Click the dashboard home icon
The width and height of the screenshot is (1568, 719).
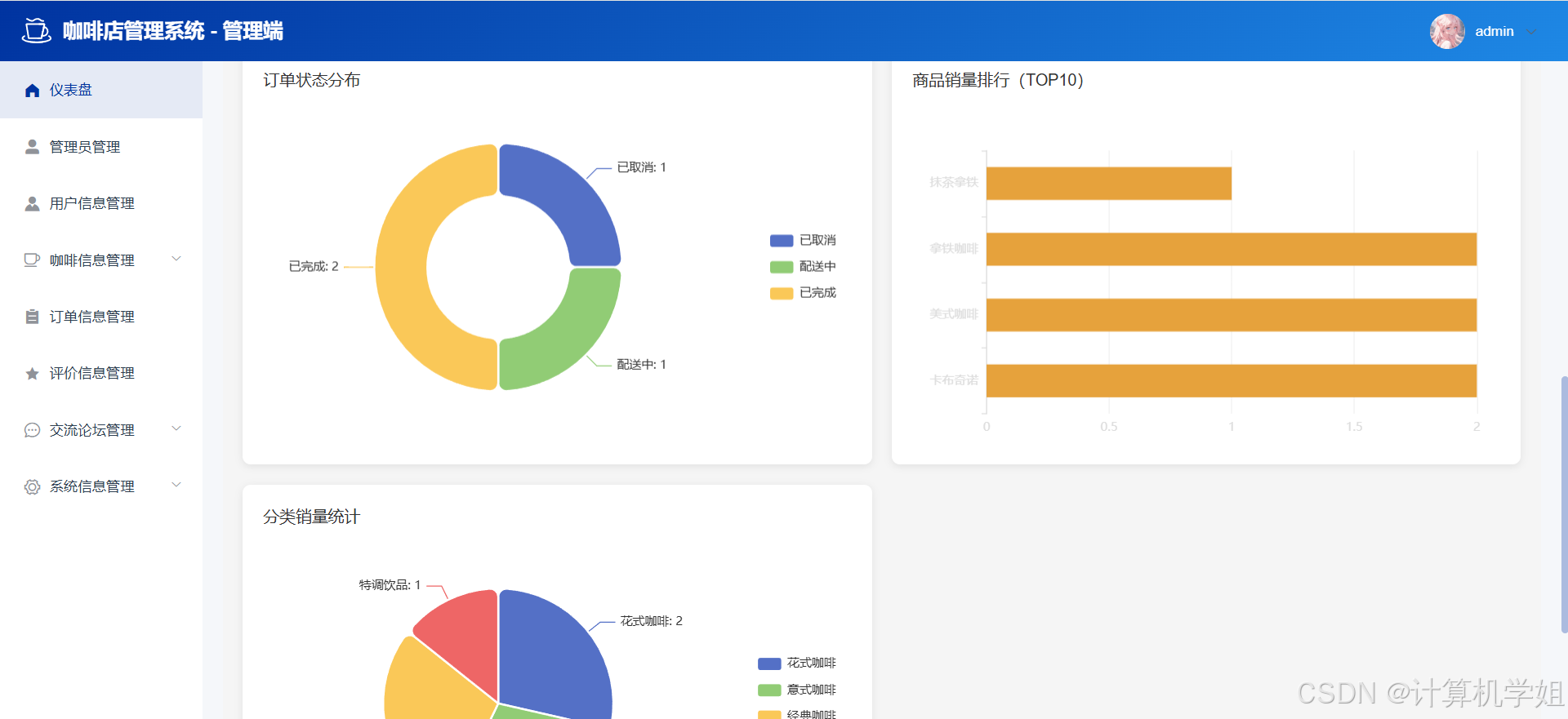[32, 90]
